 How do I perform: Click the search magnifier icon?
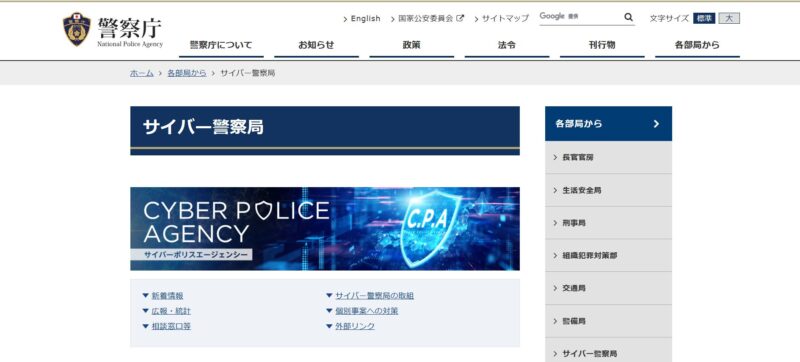(x=628, y=17)
